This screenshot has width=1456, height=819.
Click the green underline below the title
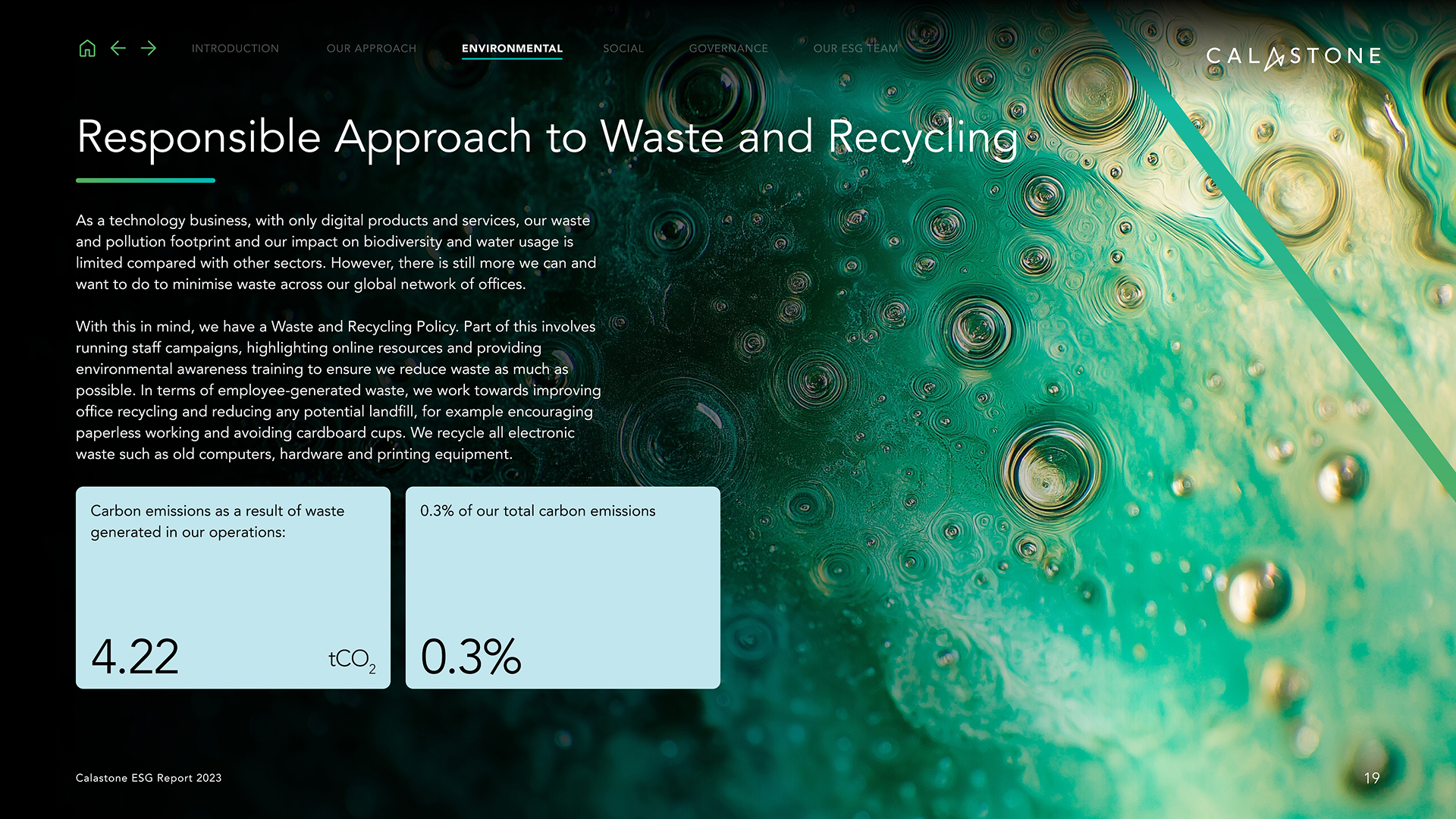[146, 180]
